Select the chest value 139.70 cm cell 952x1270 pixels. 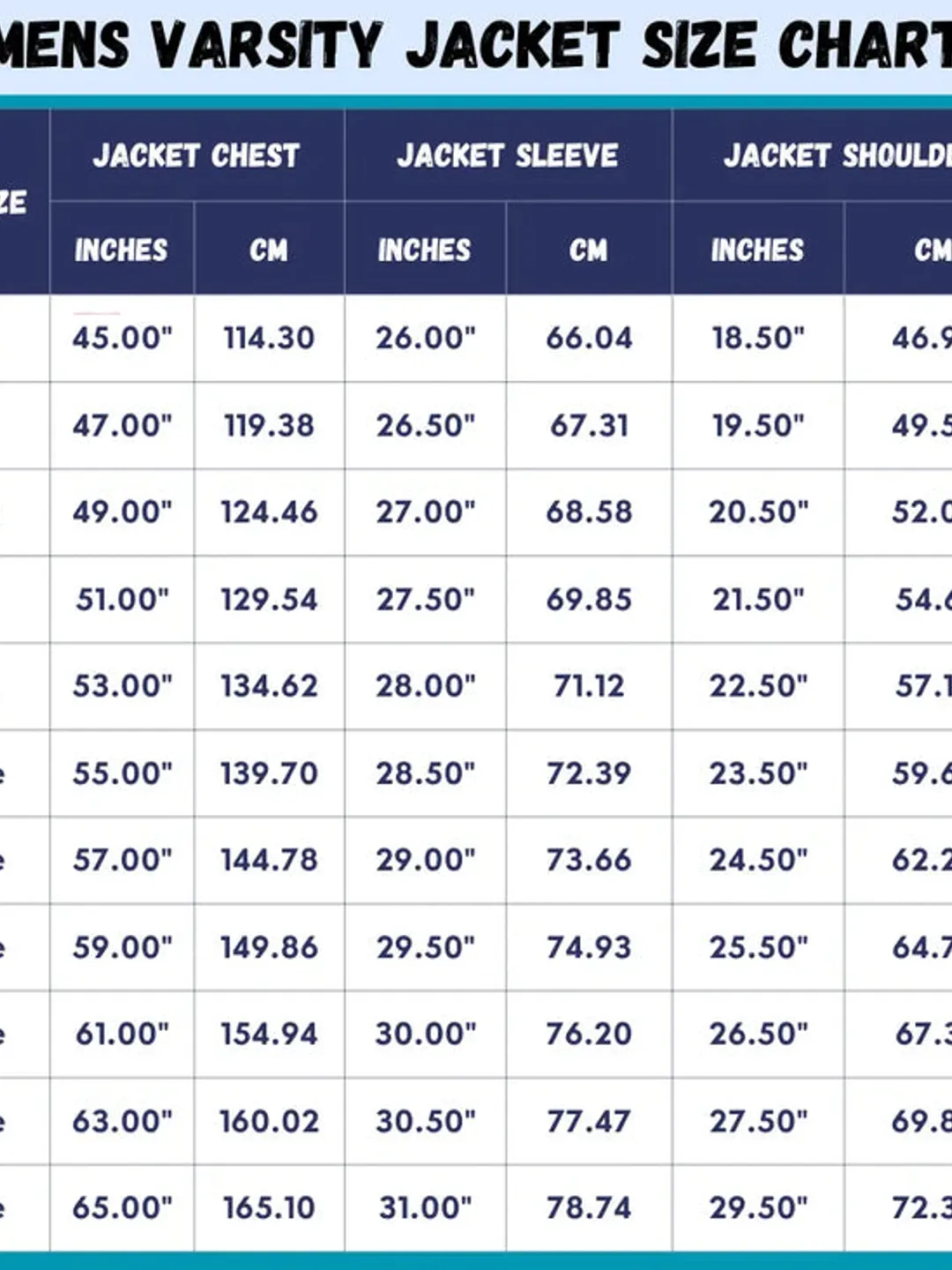269,773
